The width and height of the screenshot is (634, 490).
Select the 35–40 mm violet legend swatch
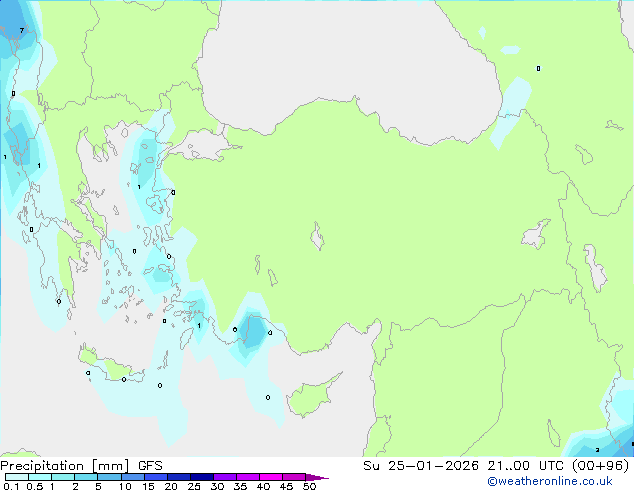pyautogui.click(x=248, y=477)
